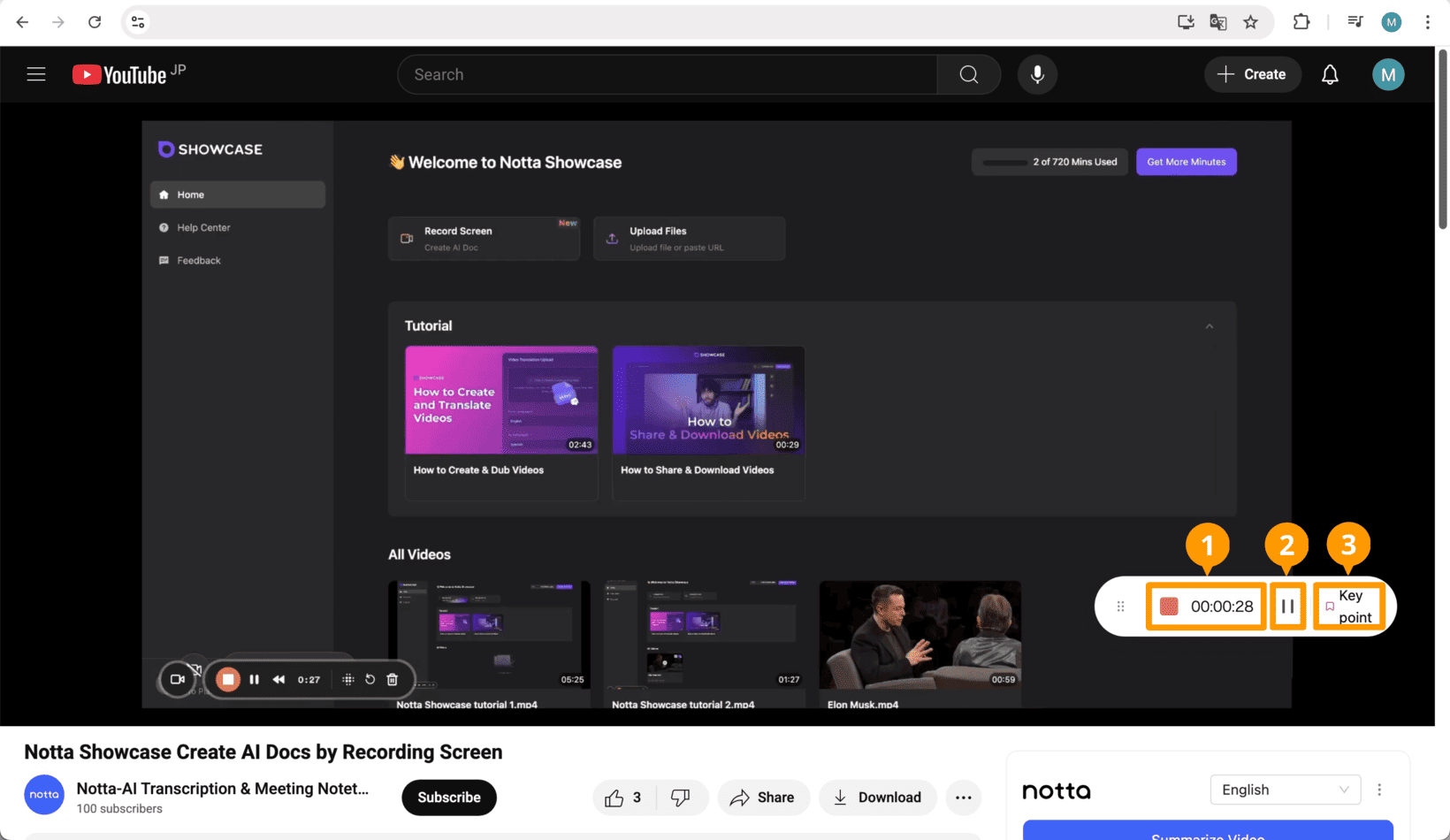
Task: Add a Key point marker
Action: tap(1348, 607)
